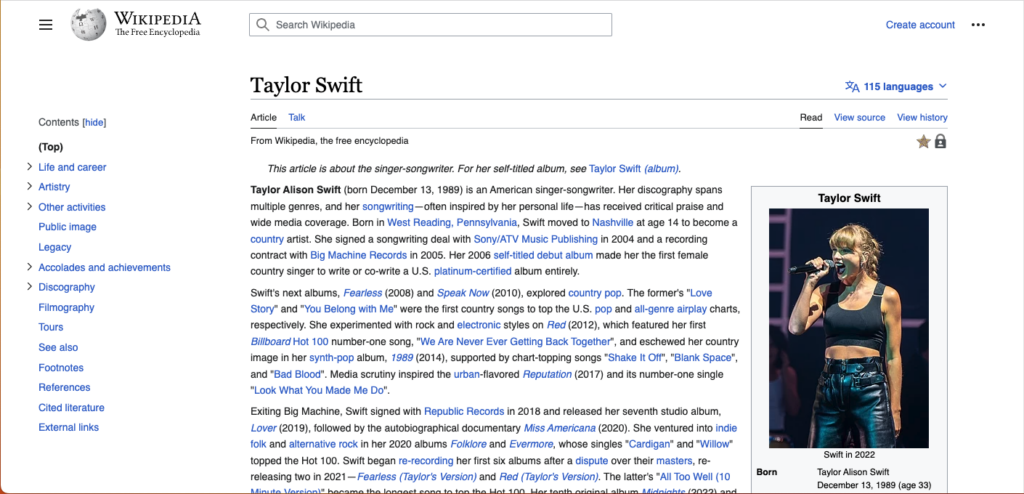1024x494 pixels.
Task: Open Accolades and achievements contents link
Action: click(x=104, y=267)
